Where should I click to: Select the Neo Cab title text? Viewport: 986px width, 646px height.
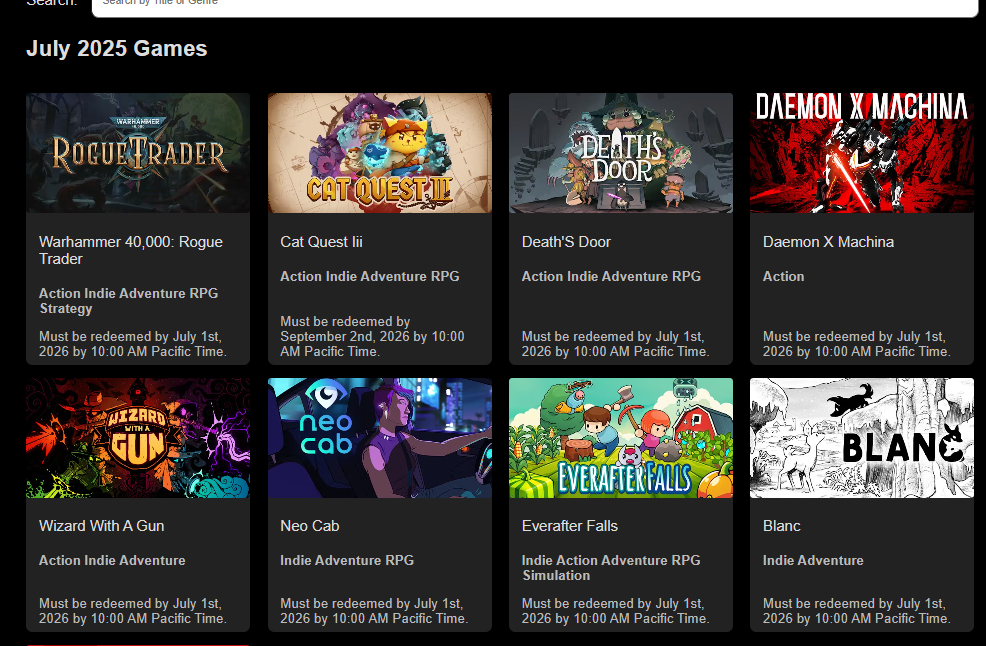coord(309,526)
